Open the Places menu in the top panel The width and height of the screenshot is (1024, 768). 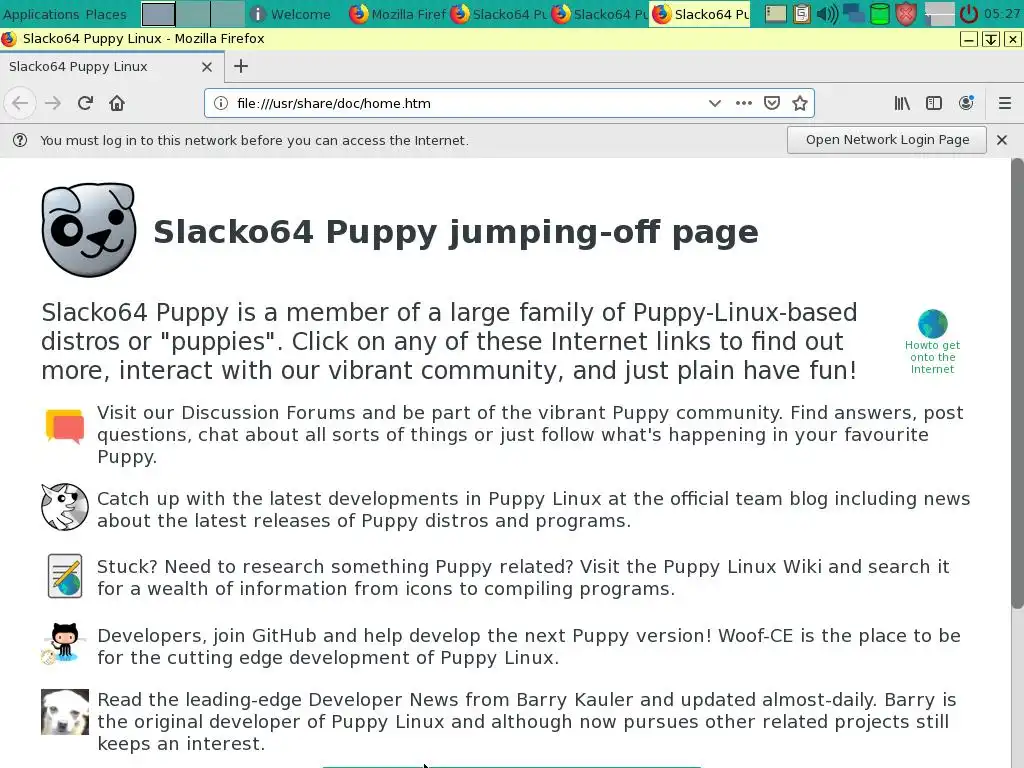coord(106,14)
